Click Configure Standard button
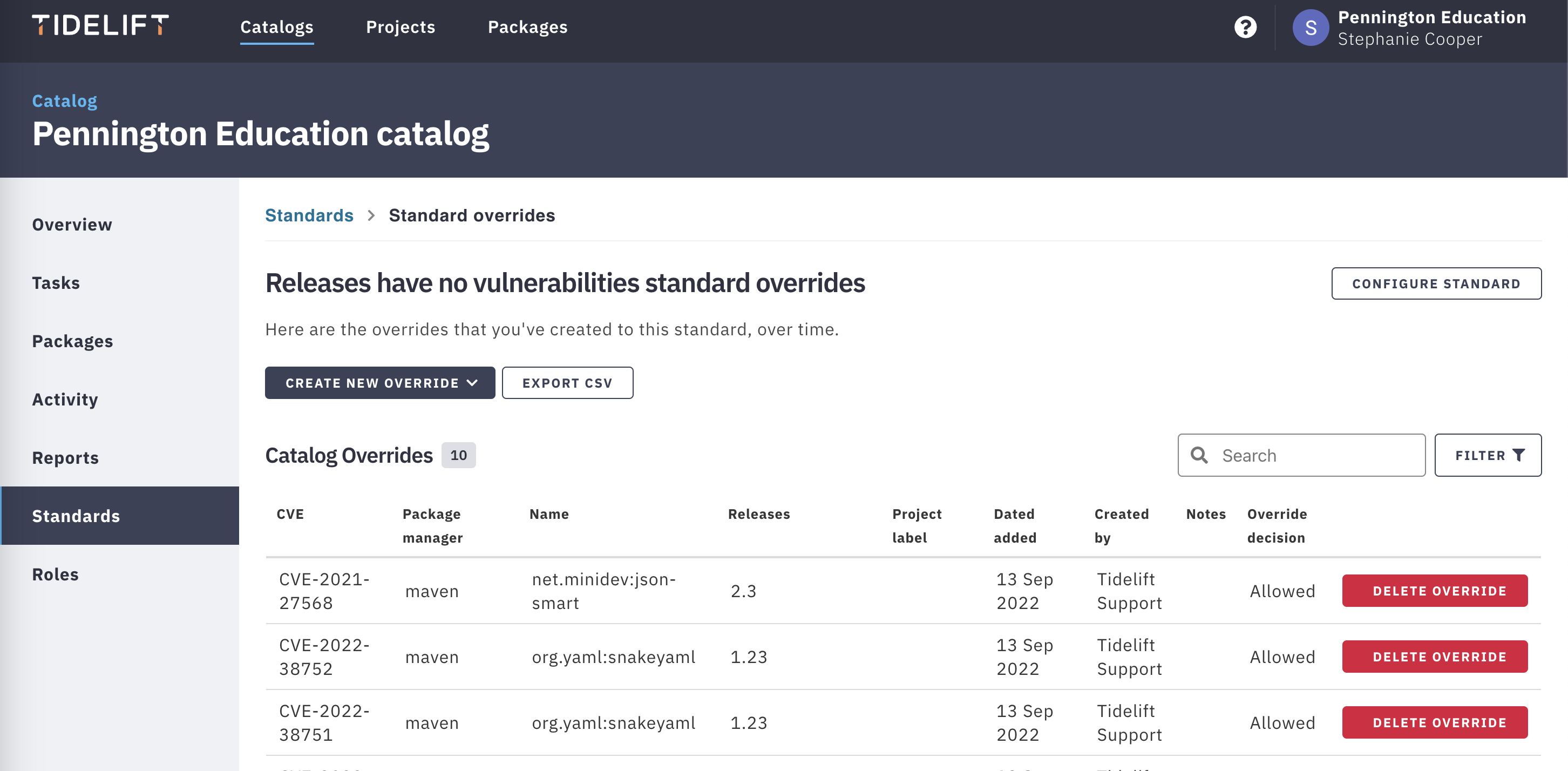The width and height of the screenshot is (1568, 771). point(1436,283)
